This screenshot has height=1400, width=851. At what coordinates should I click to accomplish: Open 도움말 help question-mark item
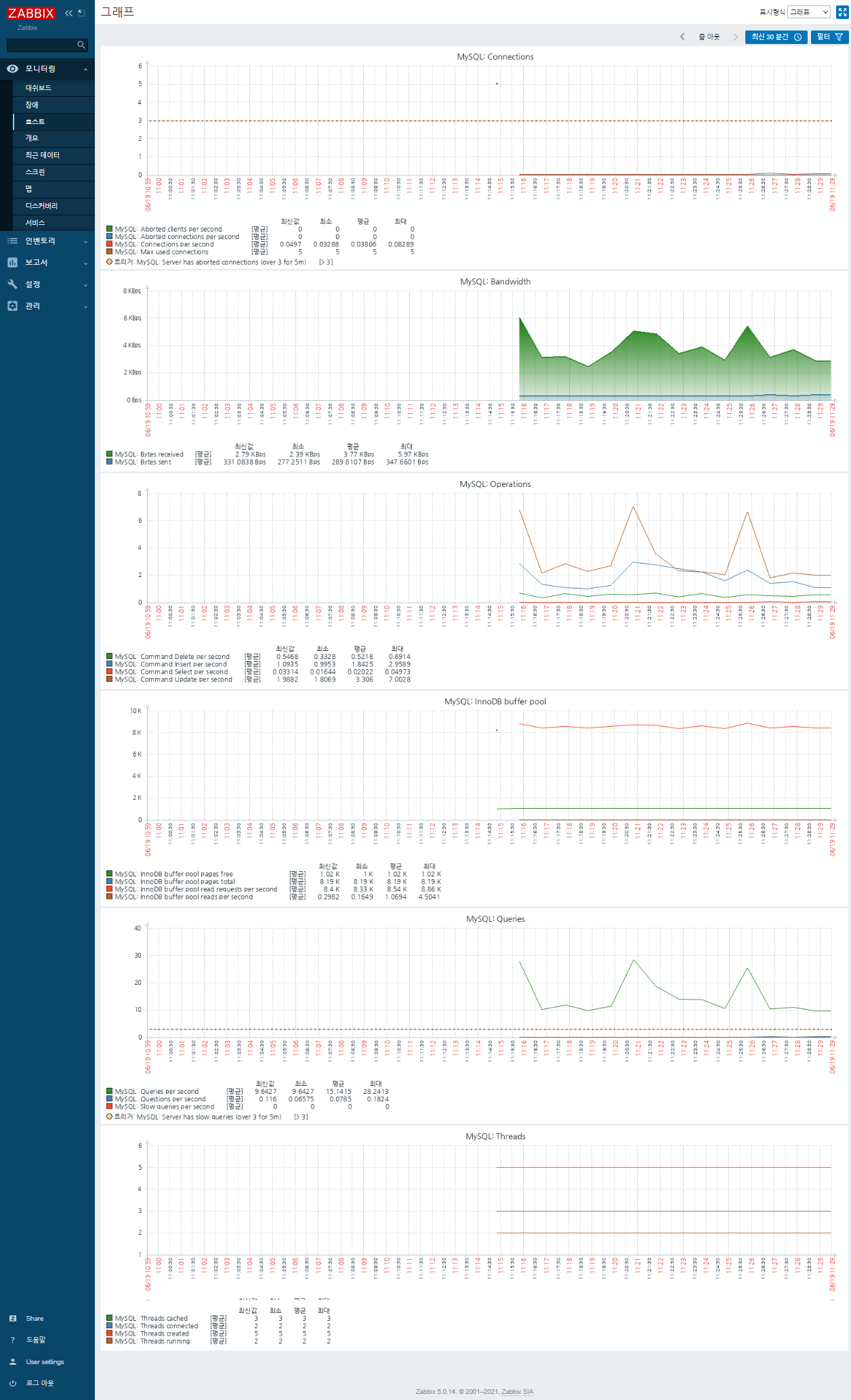click(x=12, y=1340)
